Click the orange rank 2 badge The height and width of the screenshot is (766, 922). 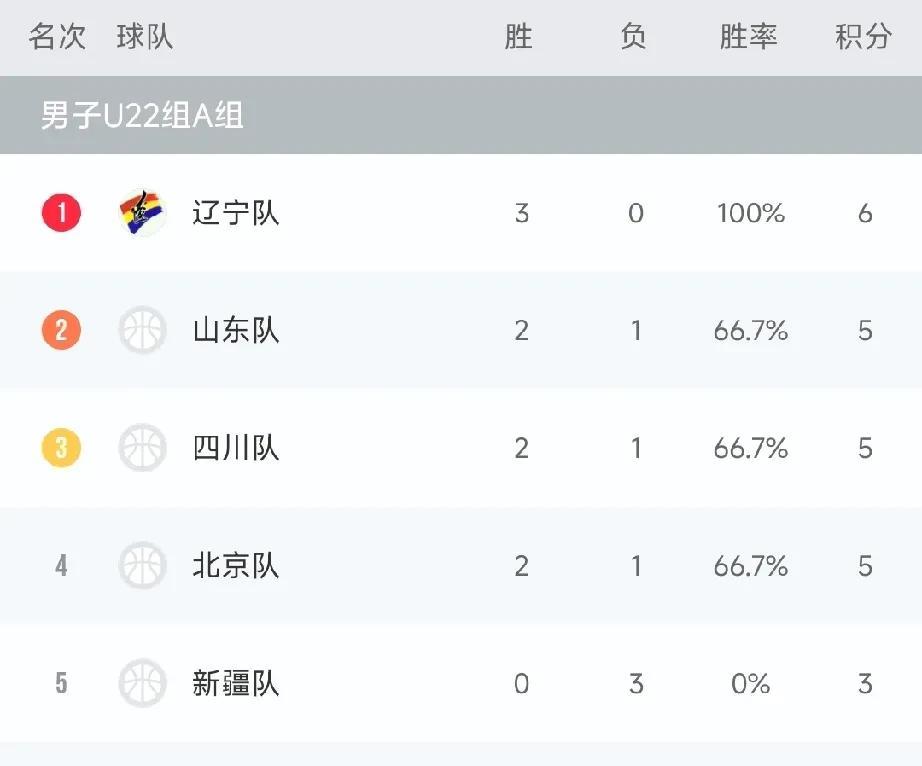pos(61,330)
